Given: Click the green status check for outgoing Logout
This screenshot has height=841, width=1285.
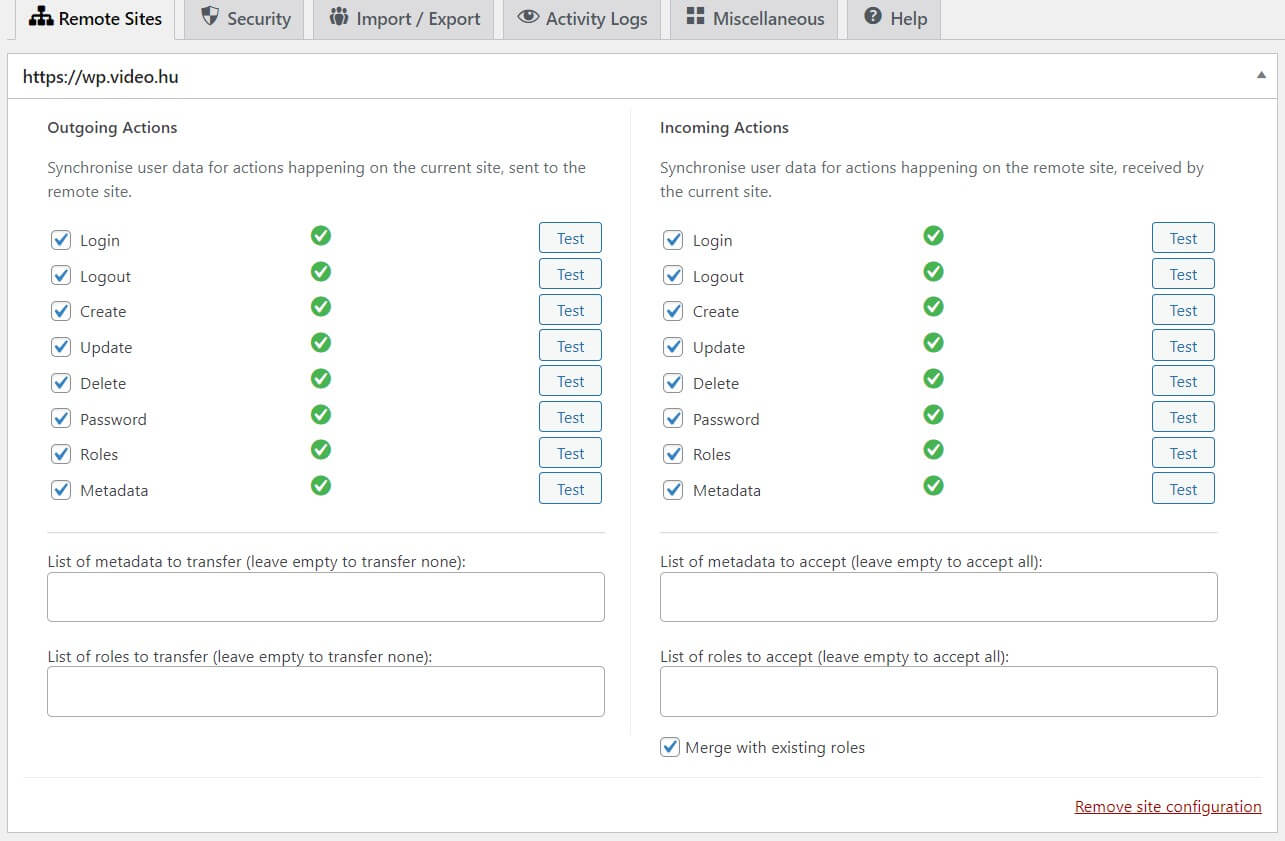Looking at the screenshot, I should point(321,272).
